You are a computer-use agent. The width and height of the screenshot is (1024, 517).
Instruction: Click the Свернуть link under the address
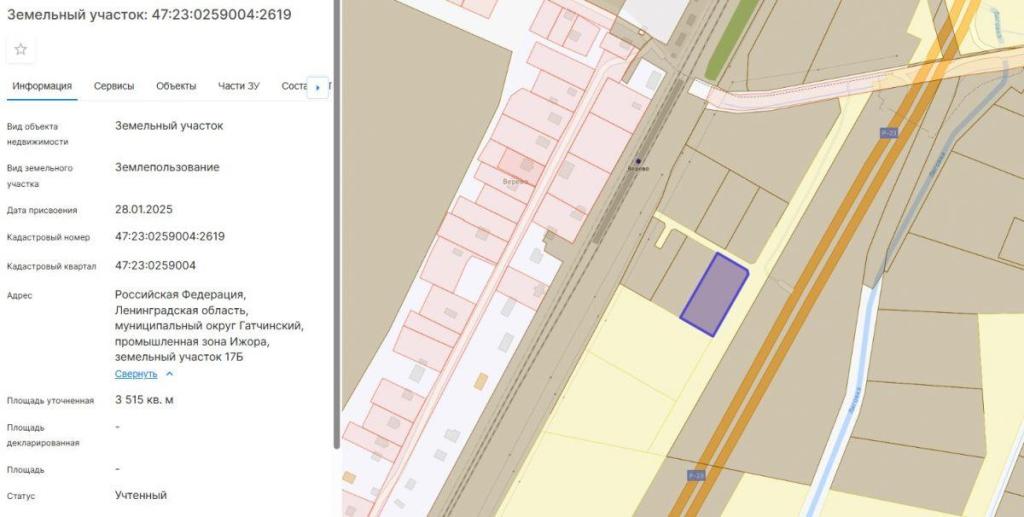point(136,374)
